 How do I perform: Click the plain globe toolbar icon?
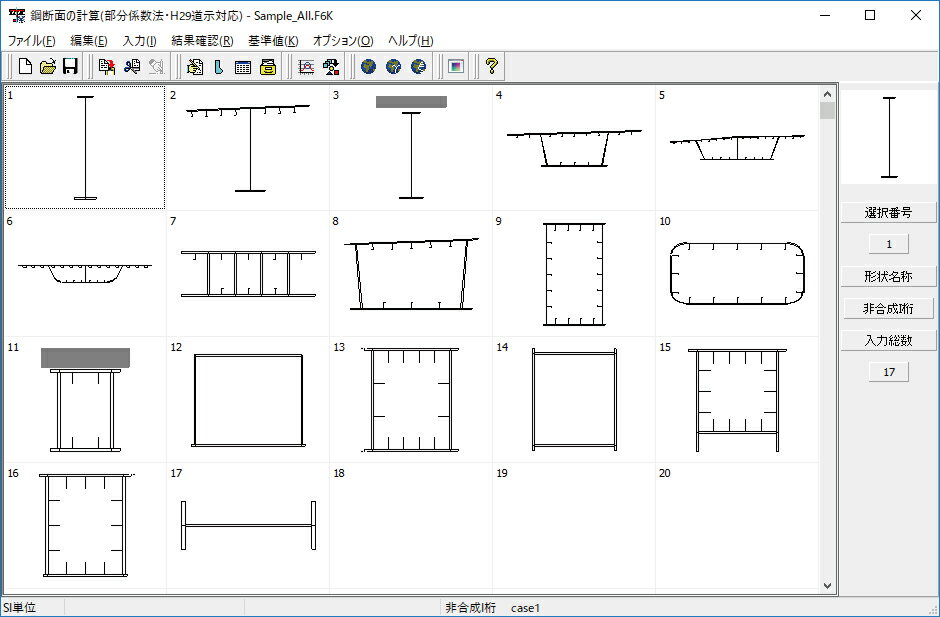point(369,66)
